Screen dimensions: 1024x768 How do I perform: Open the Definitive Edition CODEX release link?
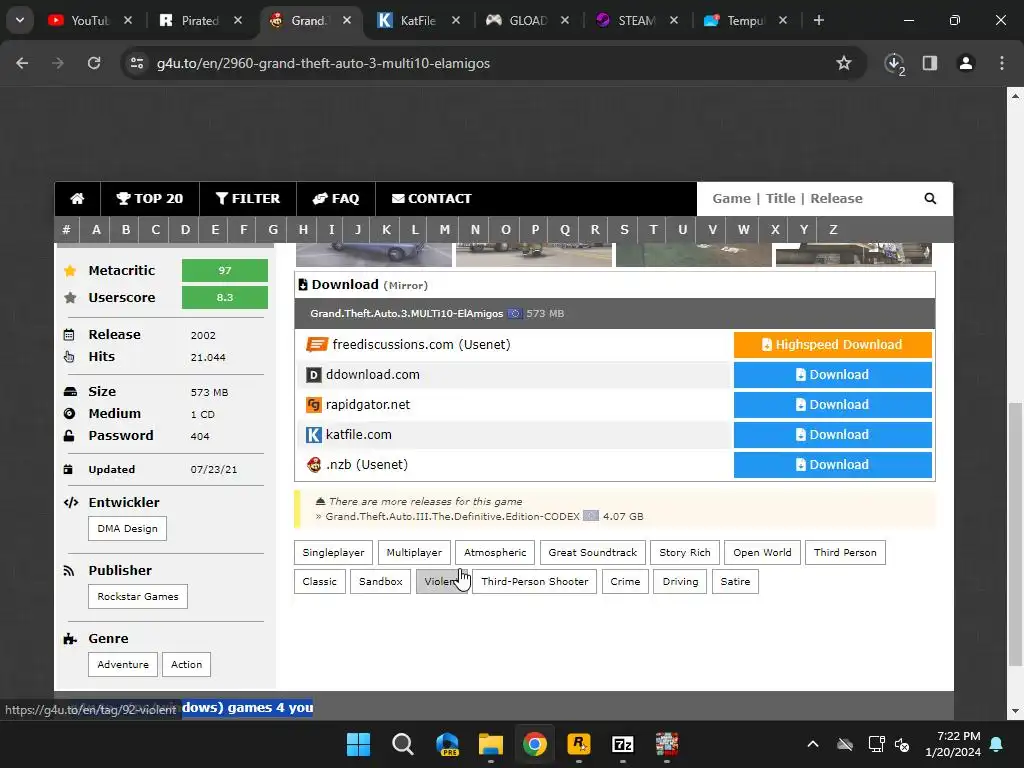click(x=453, y=517)
